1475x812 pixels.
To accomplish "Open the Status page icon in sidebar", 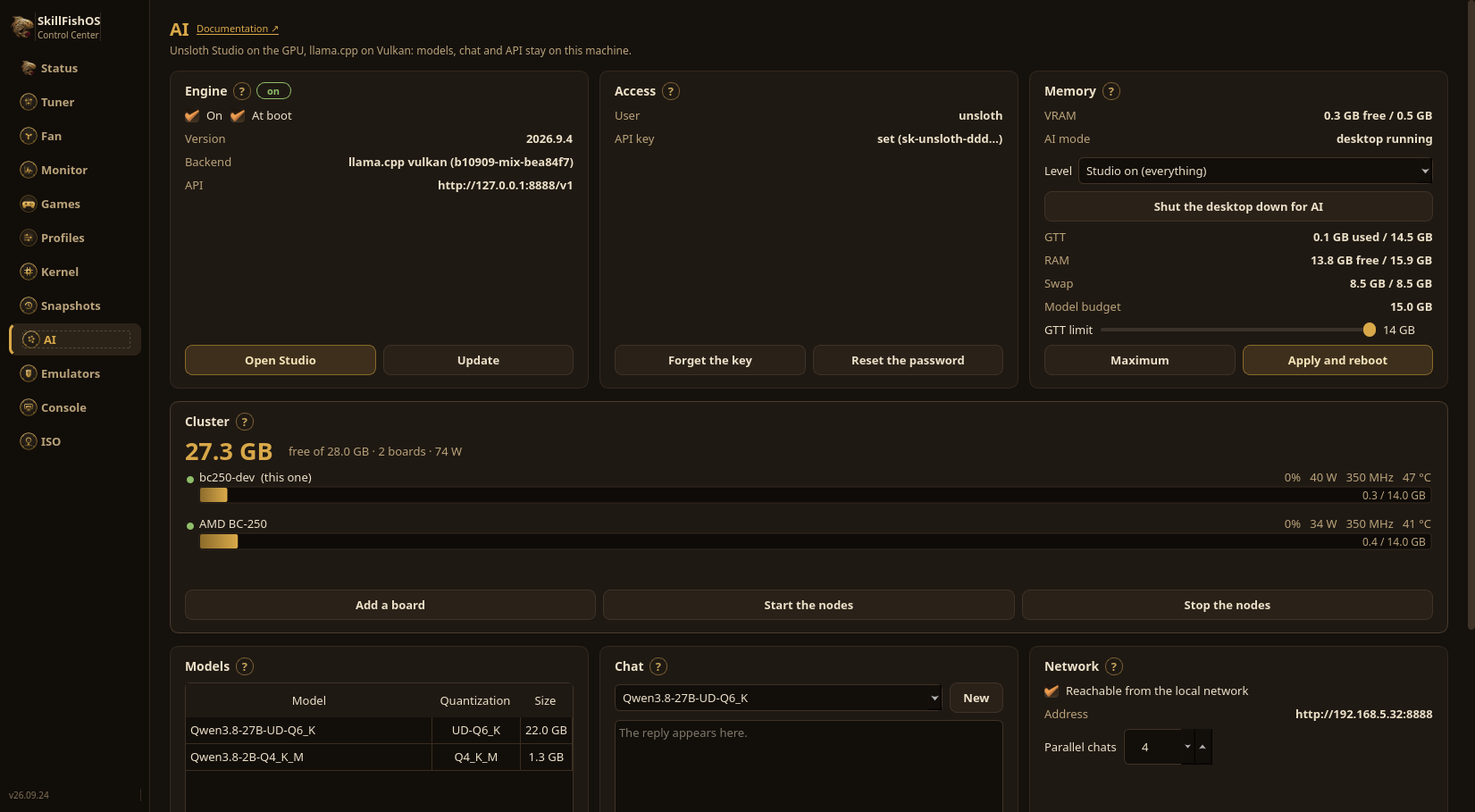I will click(x=29, y=68).
